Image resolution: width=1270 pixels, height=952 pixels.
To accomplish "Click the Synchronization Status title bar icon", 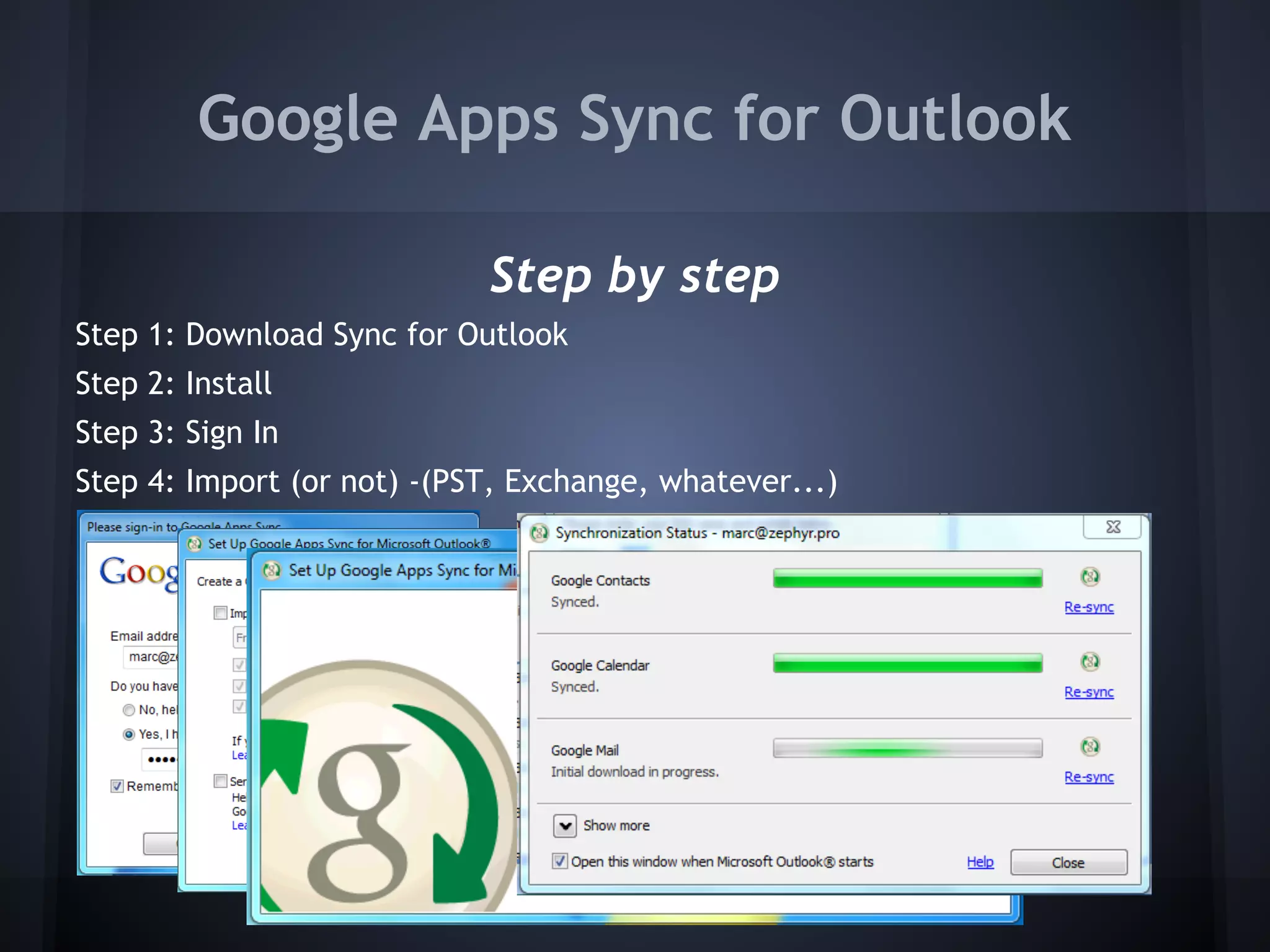I will click(540, 533).
